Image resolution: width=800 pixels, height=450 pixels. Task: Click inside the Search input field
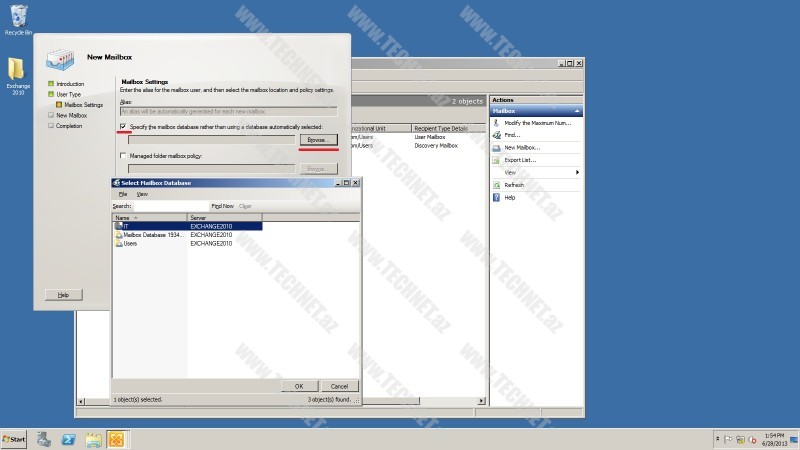(x=171, y=206)
